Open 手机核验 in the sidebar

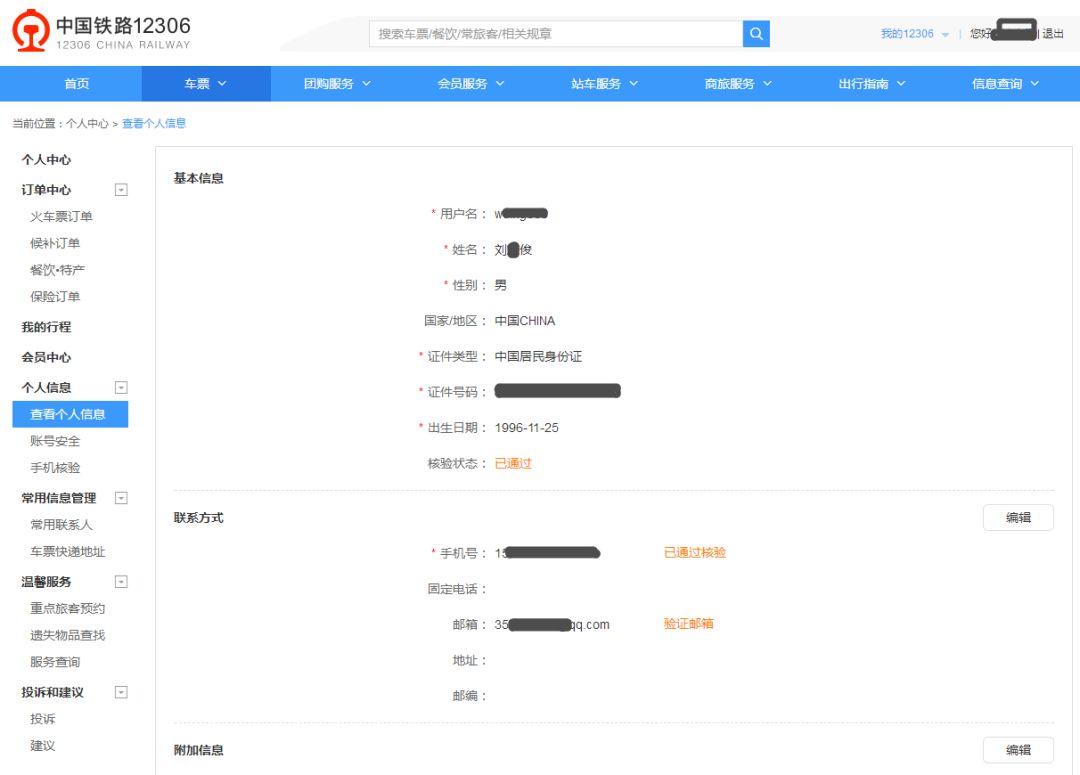coord(55,468)
